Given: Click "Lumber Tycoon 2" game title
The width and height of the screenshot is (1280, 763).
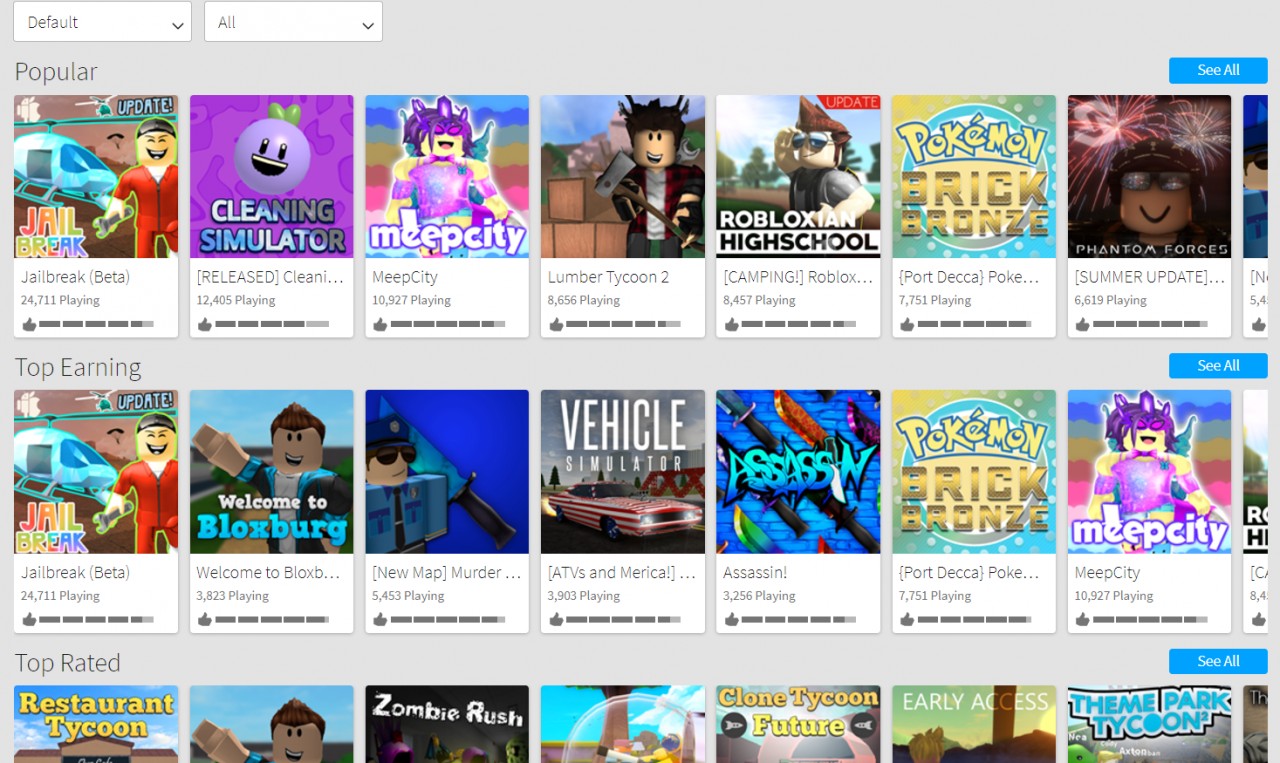Looking at the screenshot, I should click(608, 277).
